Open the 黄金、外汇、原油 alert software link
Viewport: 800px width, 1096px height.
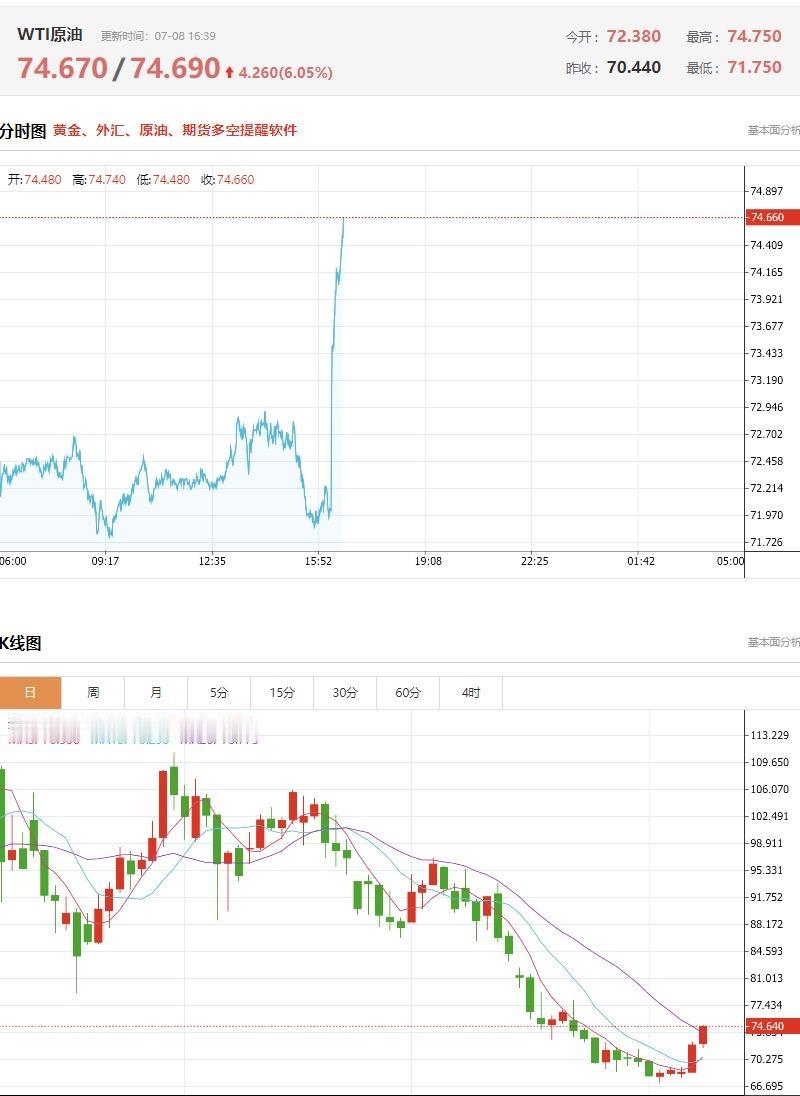click(175, 130)
